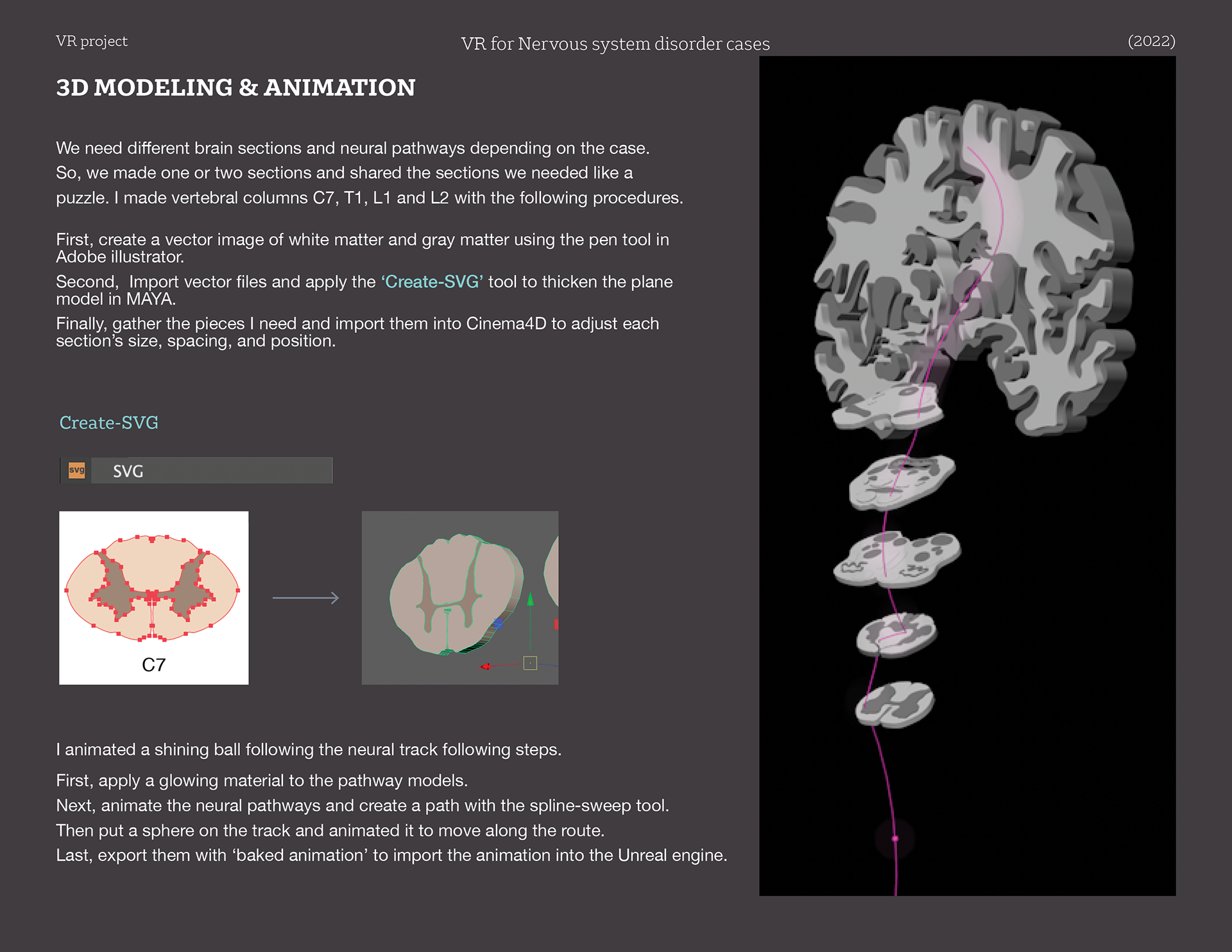This screenshot has width=1232, height=952.
Task: Click the Create-SVG section heading
Action: [x=108, y=423]
